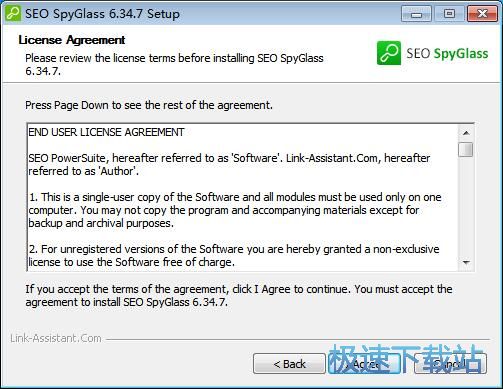Click the Press Page Down instruction text
The width and height of the screenshot is (503, 389).
tap(149, 105)
